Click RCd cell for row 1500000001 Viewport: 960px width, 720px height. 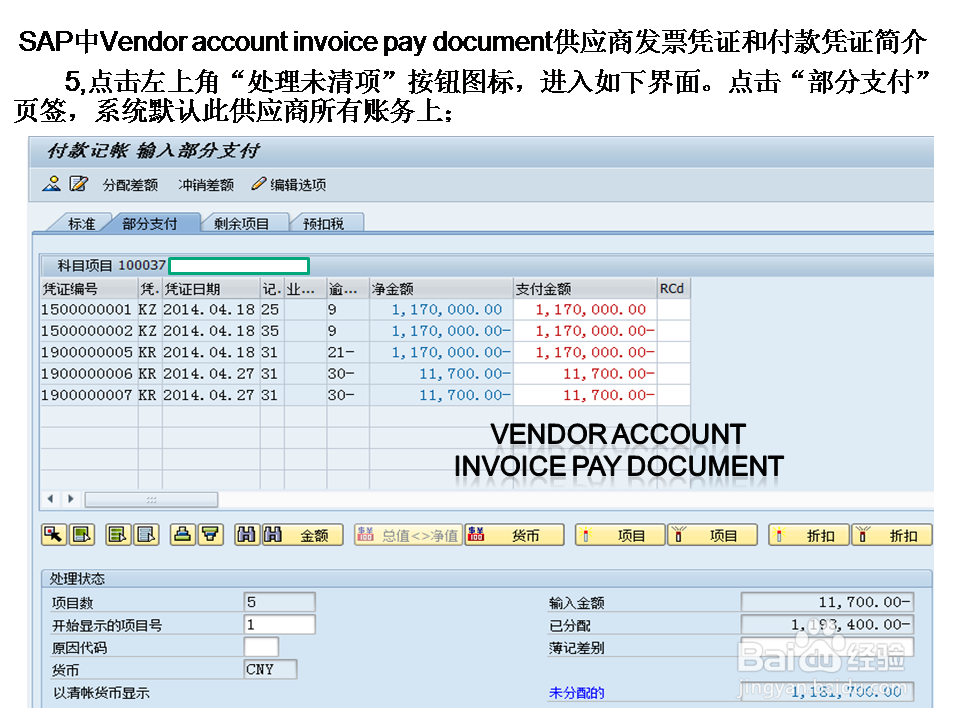(x=673, y=309)
